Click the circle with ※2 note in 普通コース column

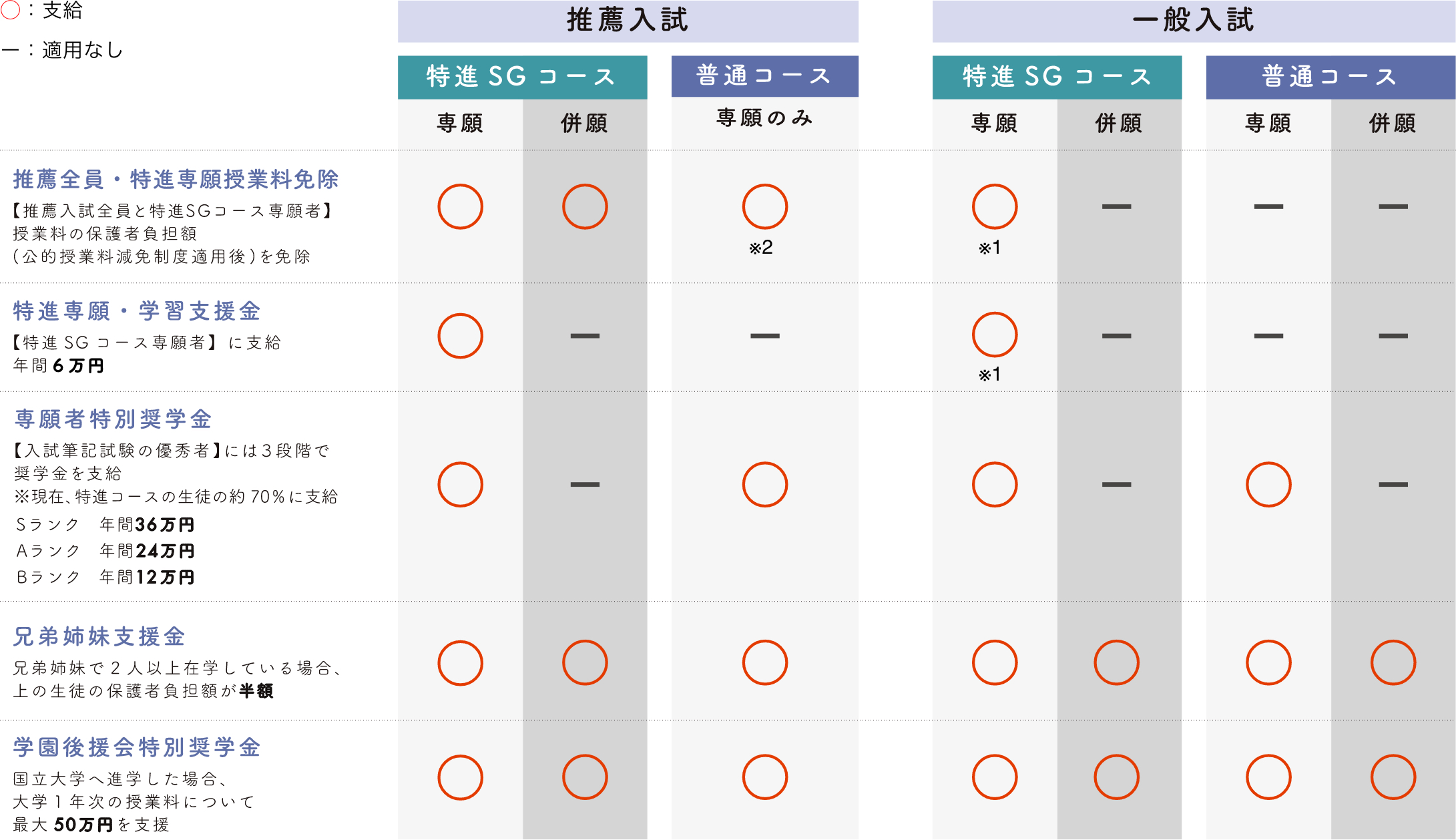coord(765,206)
